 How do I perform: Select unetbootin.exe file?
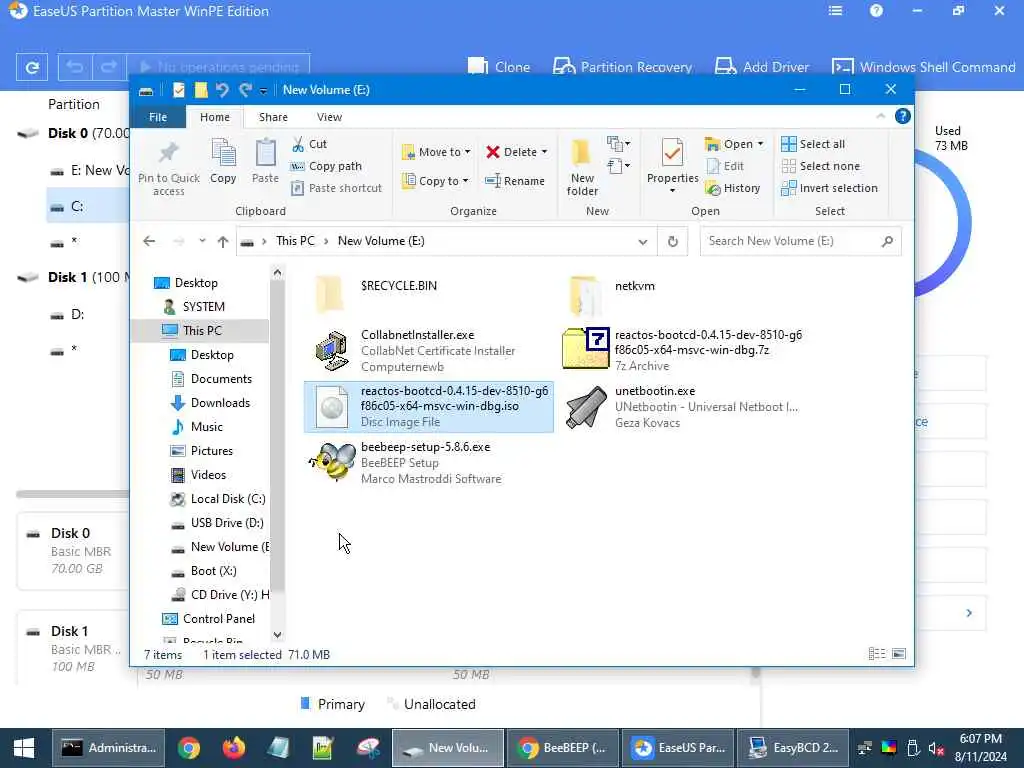pos(682,407)
